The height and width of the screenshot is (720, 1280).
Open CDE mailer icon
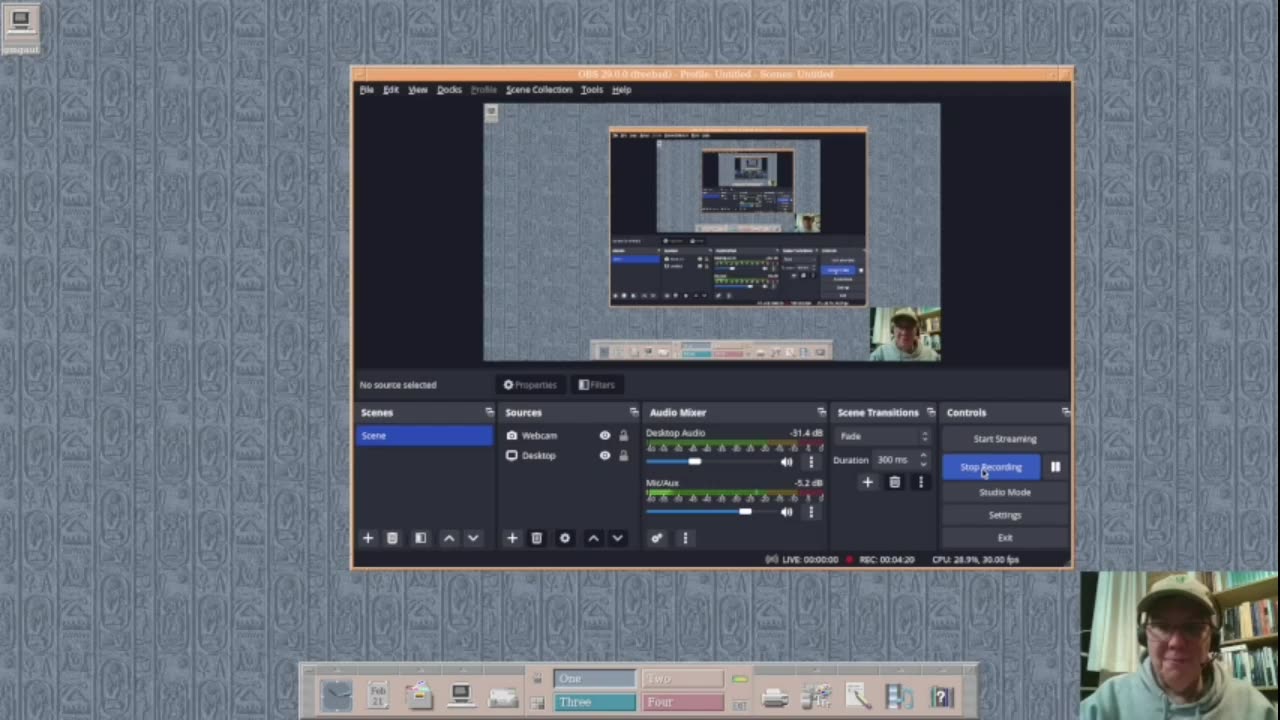(502, 696)
